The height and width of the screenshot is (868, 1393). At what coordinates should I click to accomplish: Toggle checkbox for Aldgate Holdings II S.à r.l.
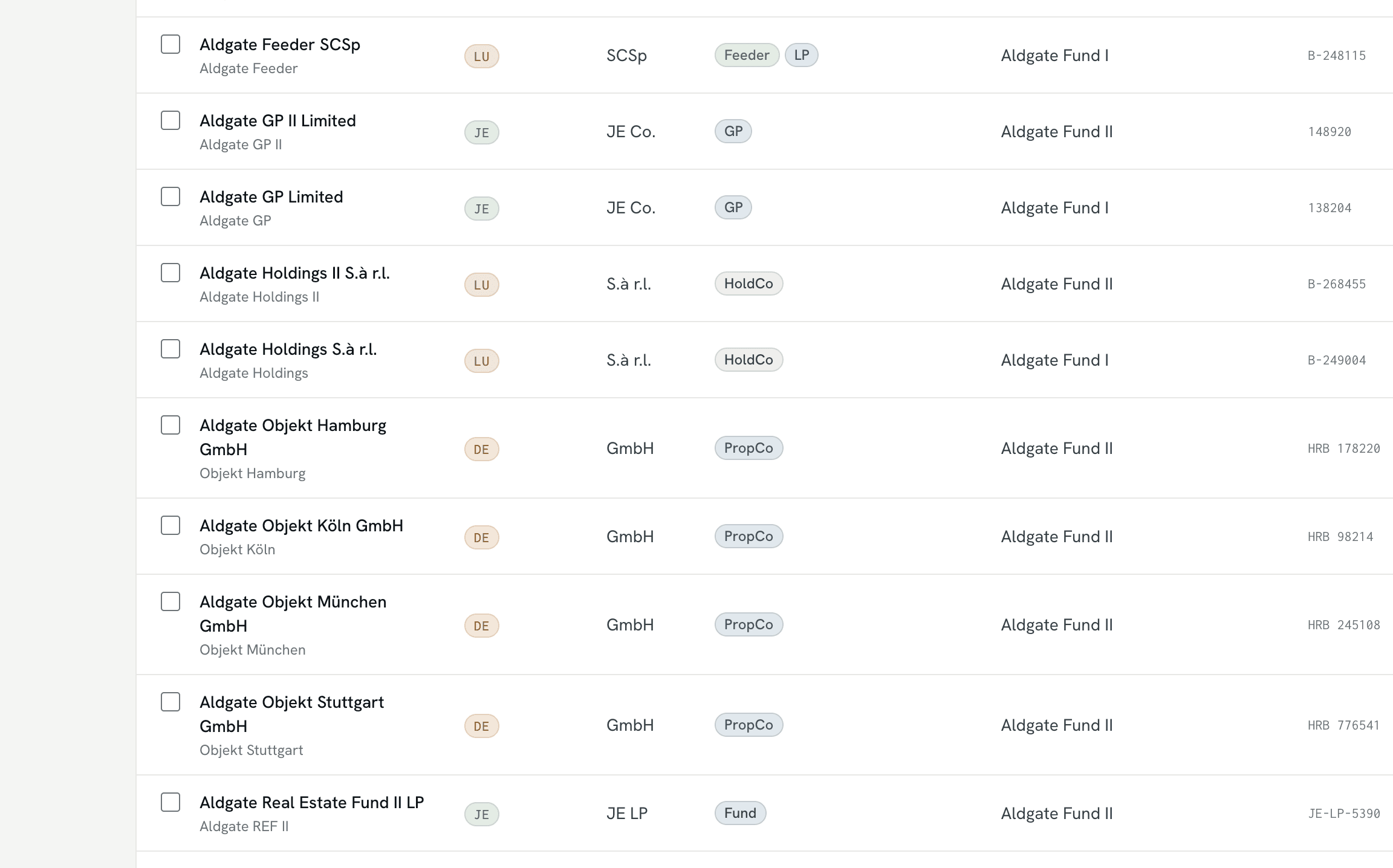170,273
